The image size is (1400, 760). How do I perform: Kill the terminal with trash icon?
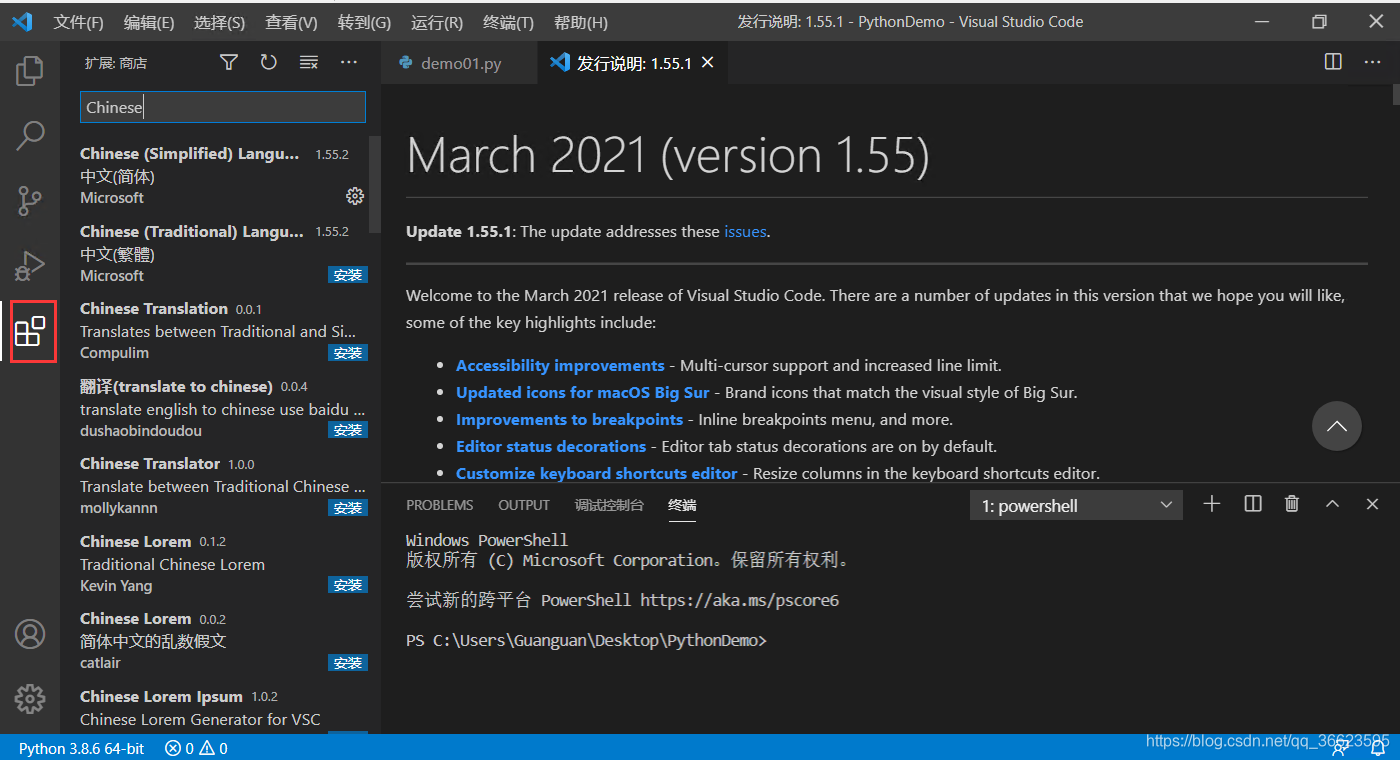pos(1292,504)
